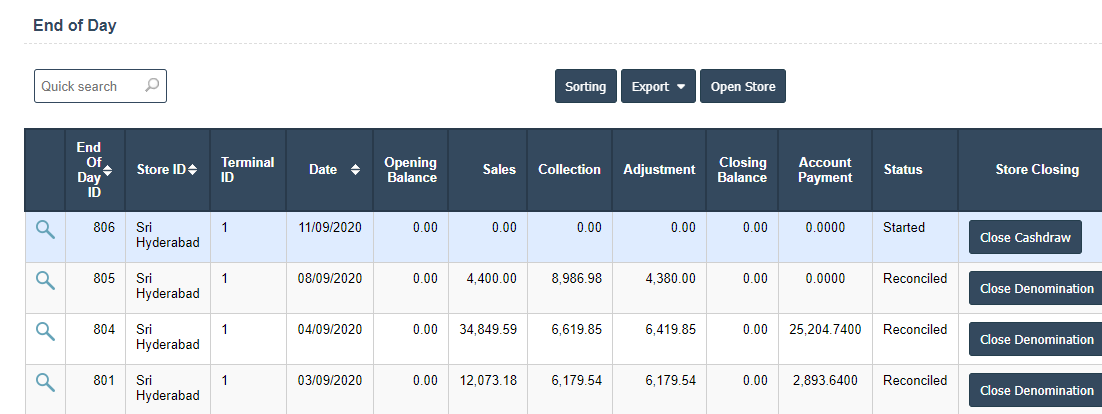Image resolution: width=1102 pixels, height=414 pixels.
Task: Click Close Denomination for record 805
Action: tap(1036, 289)
